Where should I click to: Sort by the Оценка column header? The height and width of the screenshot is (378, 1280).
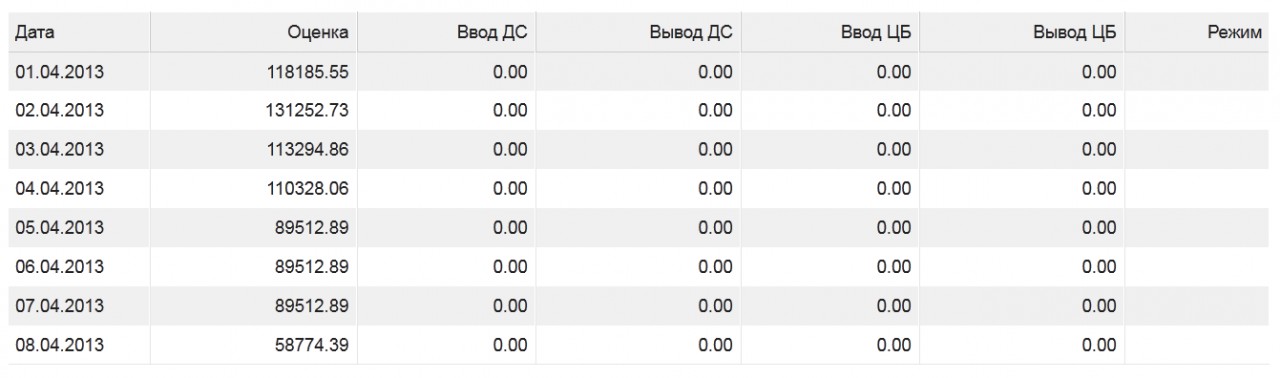click(253, 33)
